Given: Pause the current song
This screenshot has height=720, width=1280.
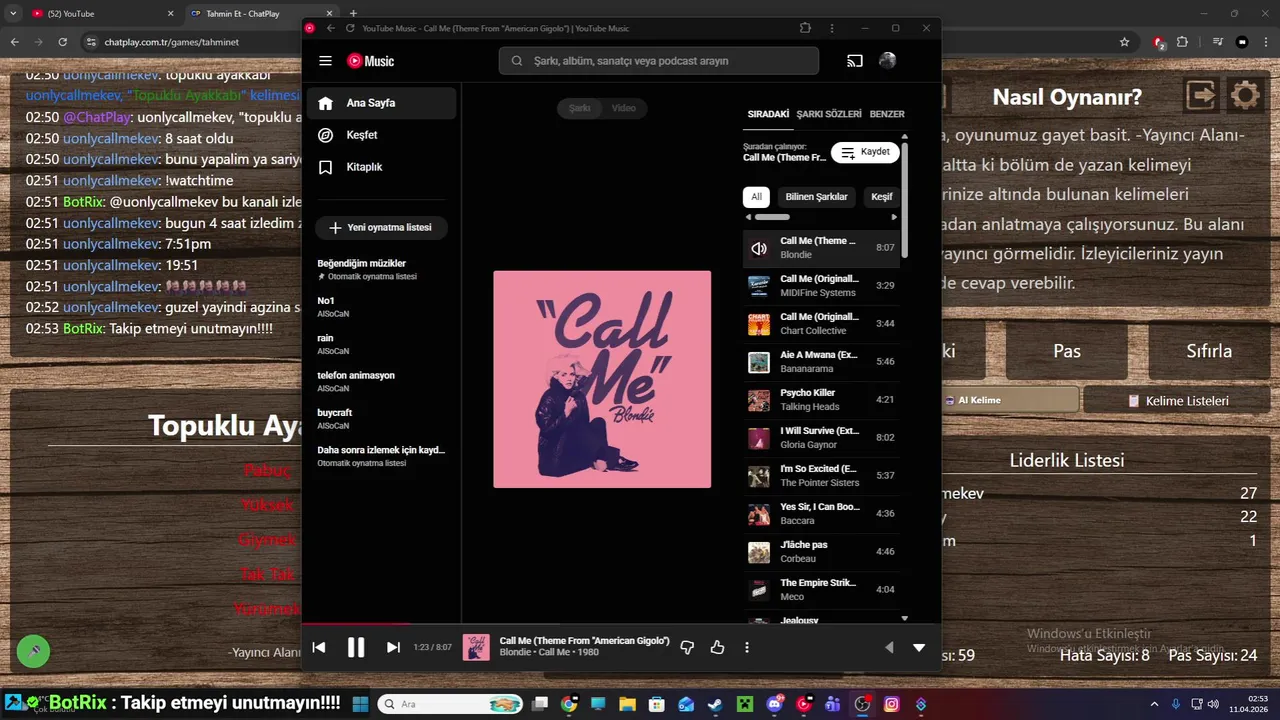Looking at the screenshot, I should pyautogui.click(x=356, y=648).
